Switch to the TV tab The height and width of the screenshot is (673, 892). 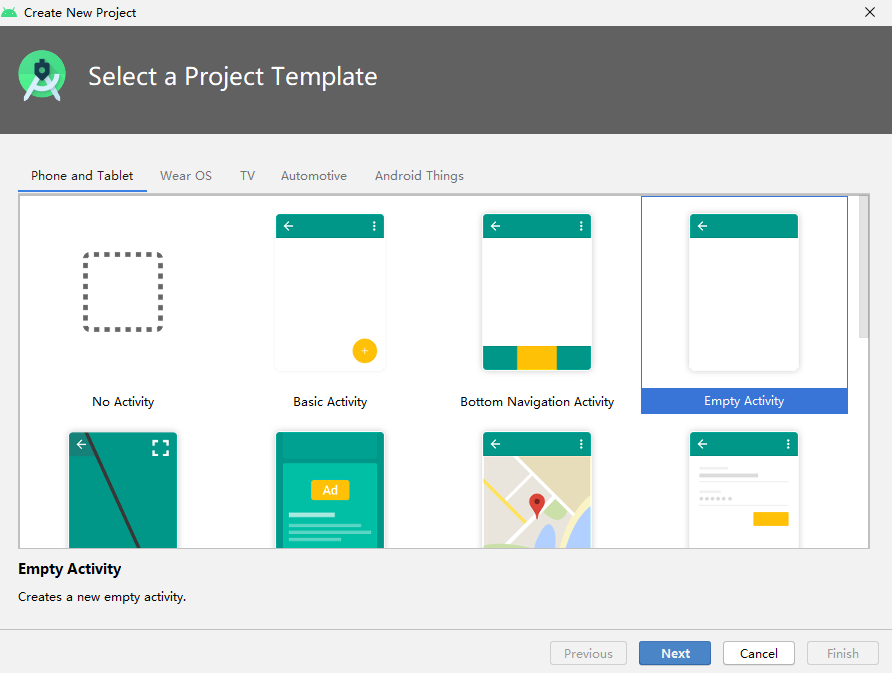point(247,176)
